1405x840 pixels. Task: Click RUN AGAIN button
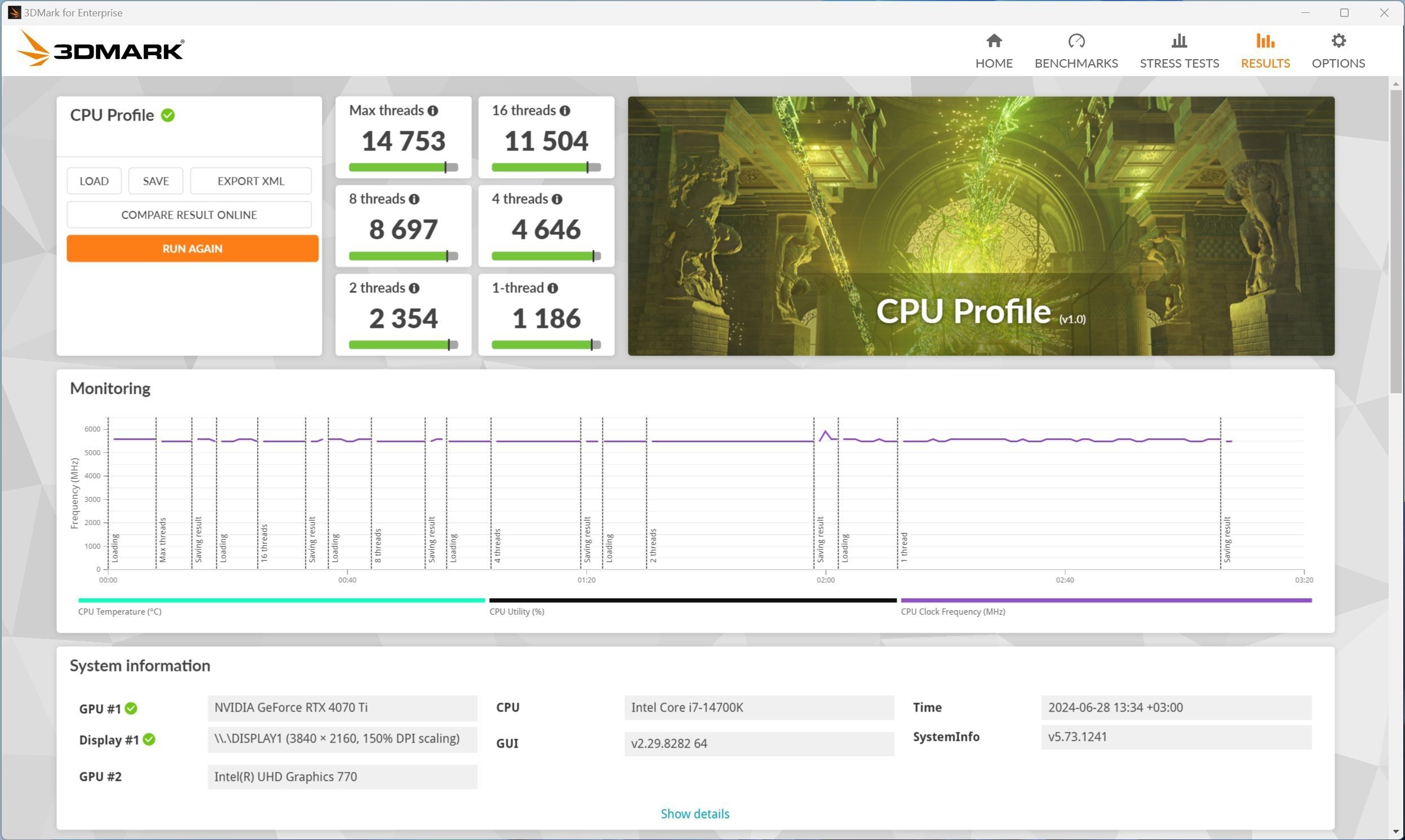(x=191, y=248)
